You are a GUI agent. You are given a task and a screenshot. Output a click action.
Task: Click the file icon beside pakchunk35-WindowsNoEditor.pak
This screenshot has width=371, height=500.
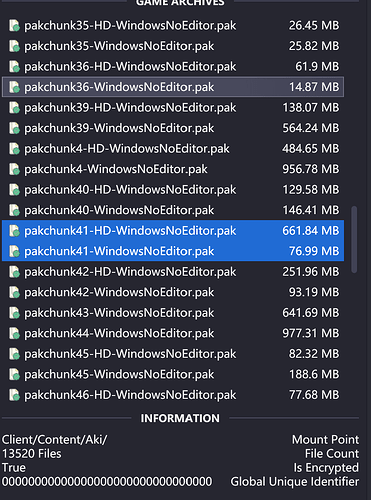coord(14,46)
